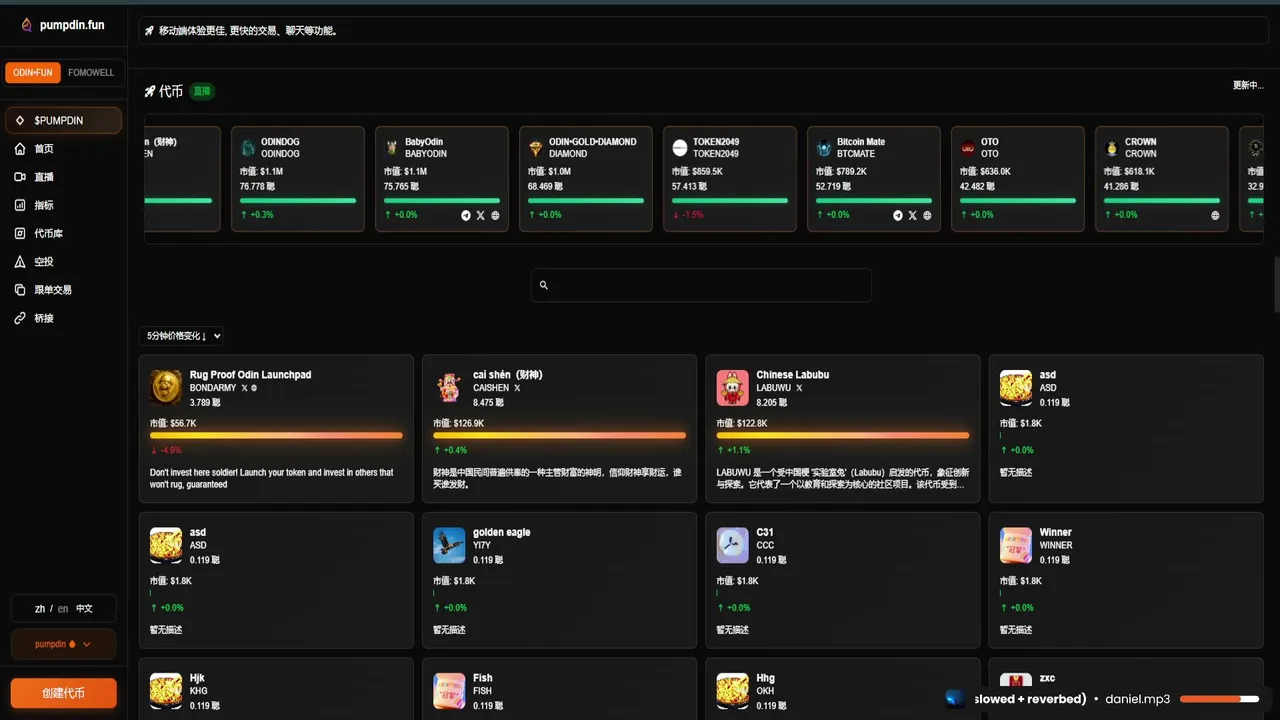Click the rocket icon beside 代币 heading
1280x720 pixels.
[x=150, y=91]
